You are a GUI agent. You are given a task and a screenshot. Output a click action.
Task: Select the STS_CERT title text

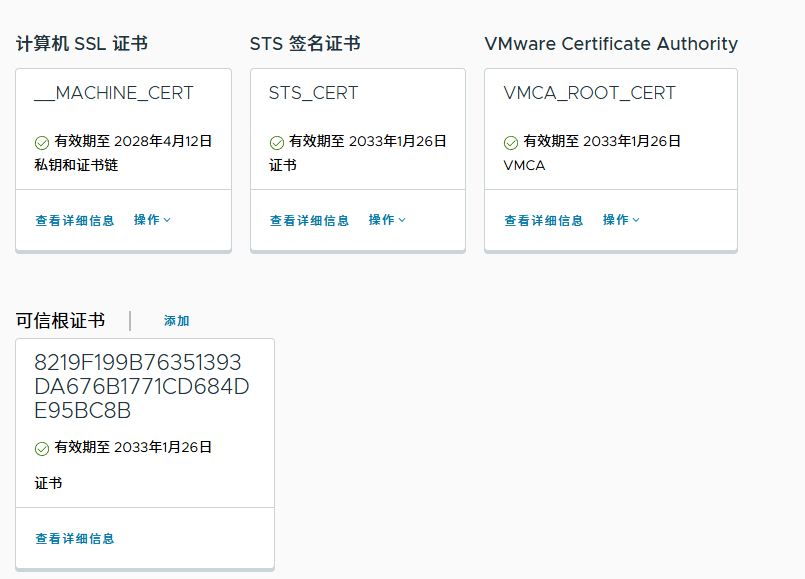(x=313, y=93)
